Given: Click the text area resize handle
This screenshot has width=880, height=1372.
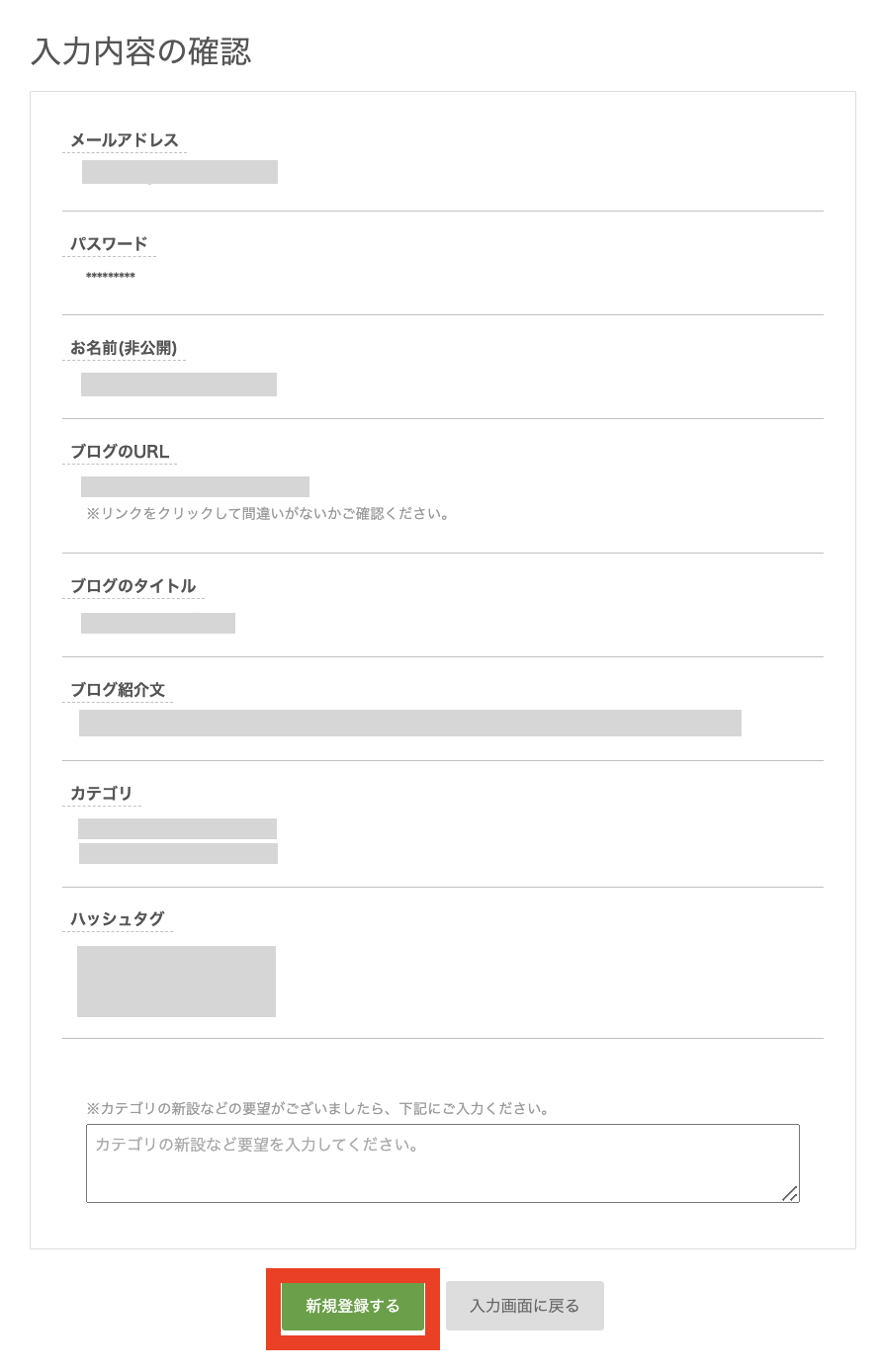Looking at the screenshot, I should (x=789, y=1193).
